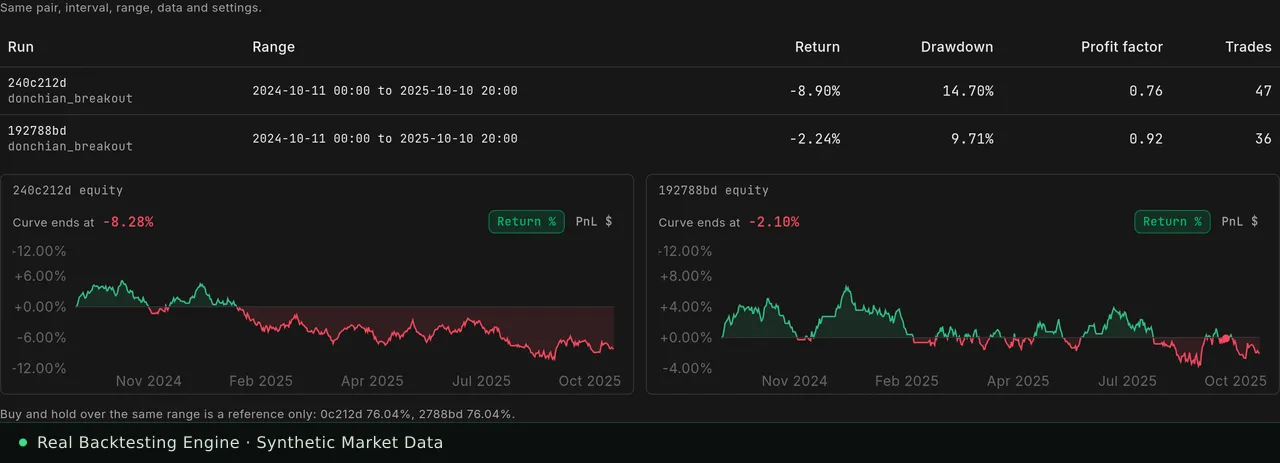Click the -8.90% return value
This screenshot has height=463, width=1280.
point(814,91)
